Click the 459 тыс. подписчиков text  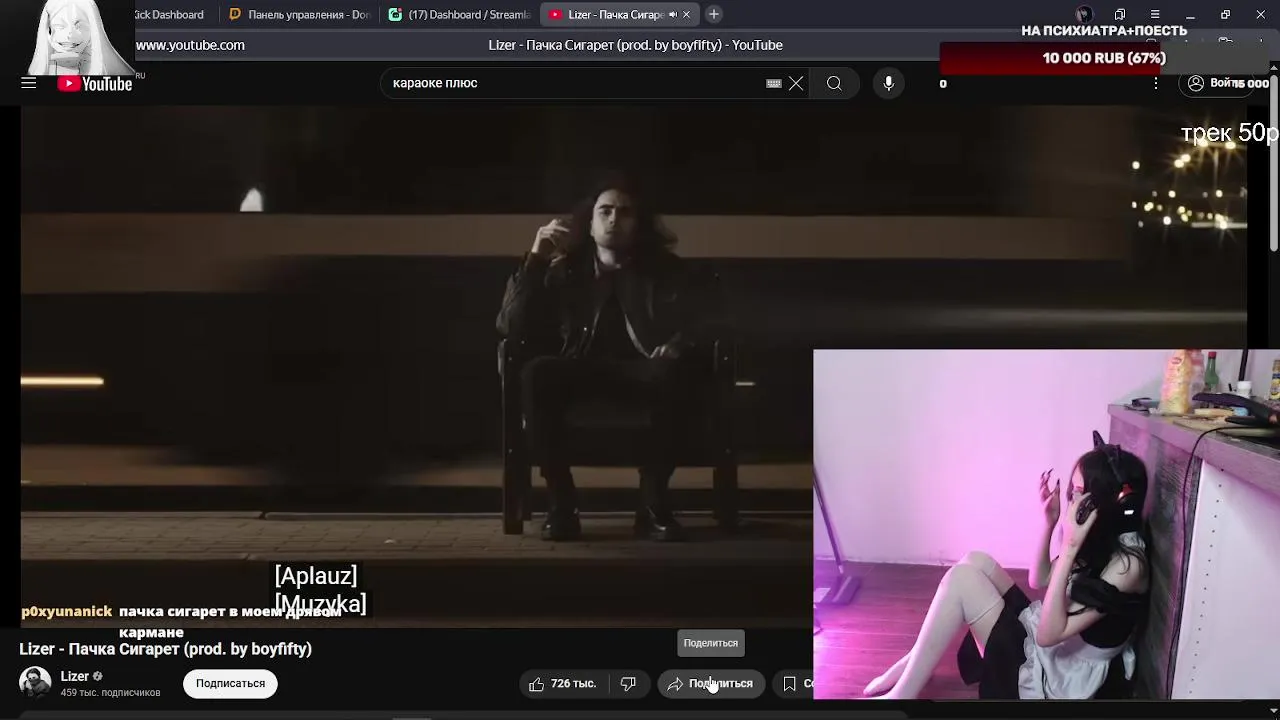coord(110,693)
